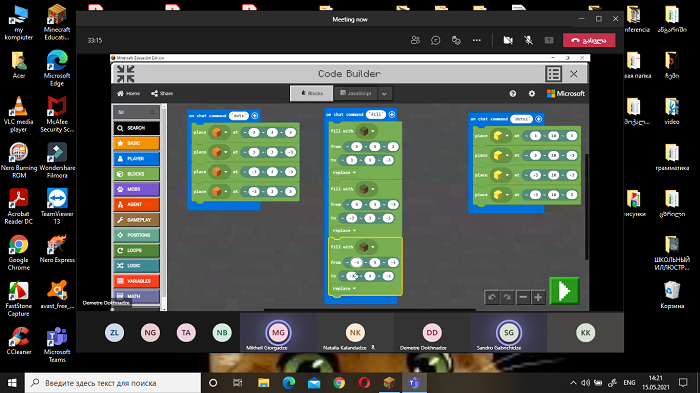Show participants in the Teams meeting
The height and width of the screenshot is (393, 700).
point(415,40)
